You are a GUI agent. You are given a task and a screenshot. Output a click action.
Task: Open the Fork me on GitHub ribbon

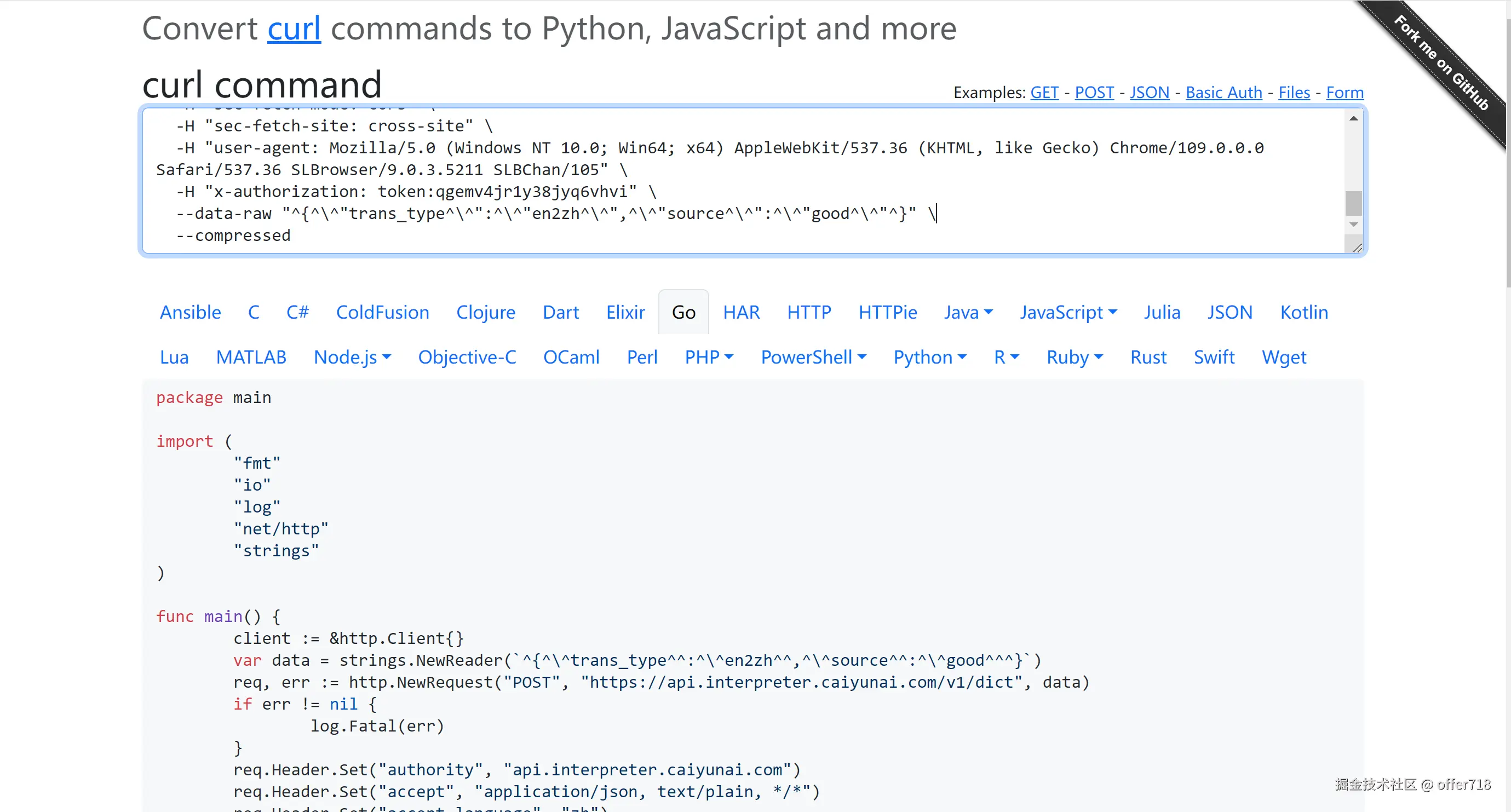click(1440, 63)
